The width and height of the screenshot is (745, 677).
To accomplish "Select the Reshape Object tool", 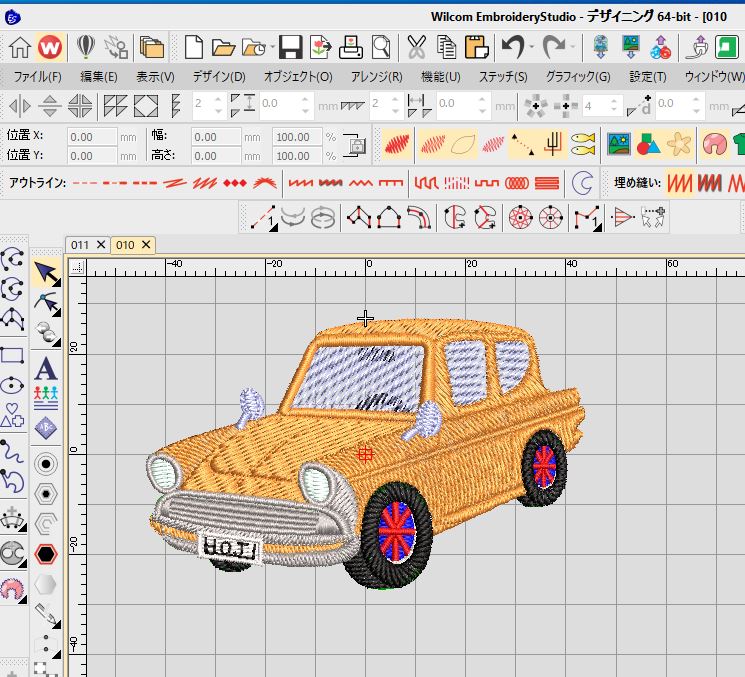I will 46,304.
